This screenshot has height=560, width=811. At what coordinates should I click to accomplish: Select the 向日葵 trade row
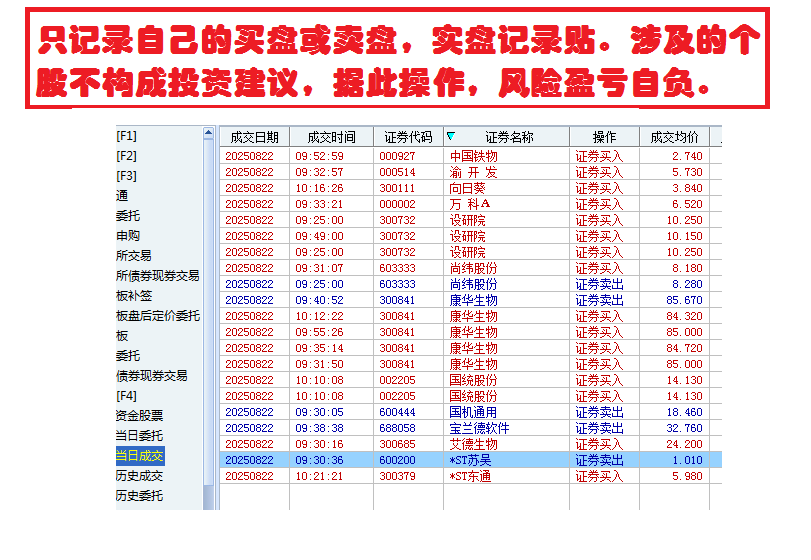(470, 188)
